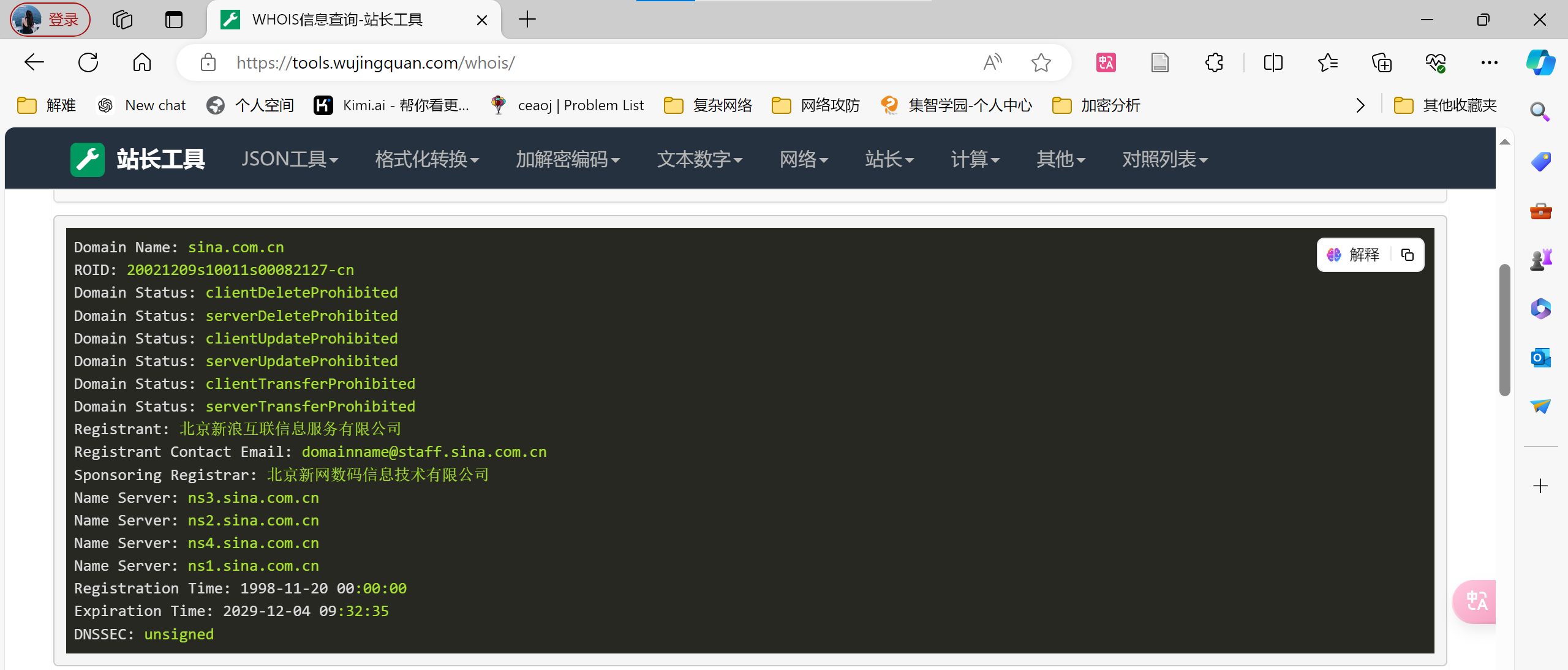The height and width of the screenshot is (670, 1568).
Task: Toggle split screen view icon
Action: pyautogui.click(x=1273, y=62)
